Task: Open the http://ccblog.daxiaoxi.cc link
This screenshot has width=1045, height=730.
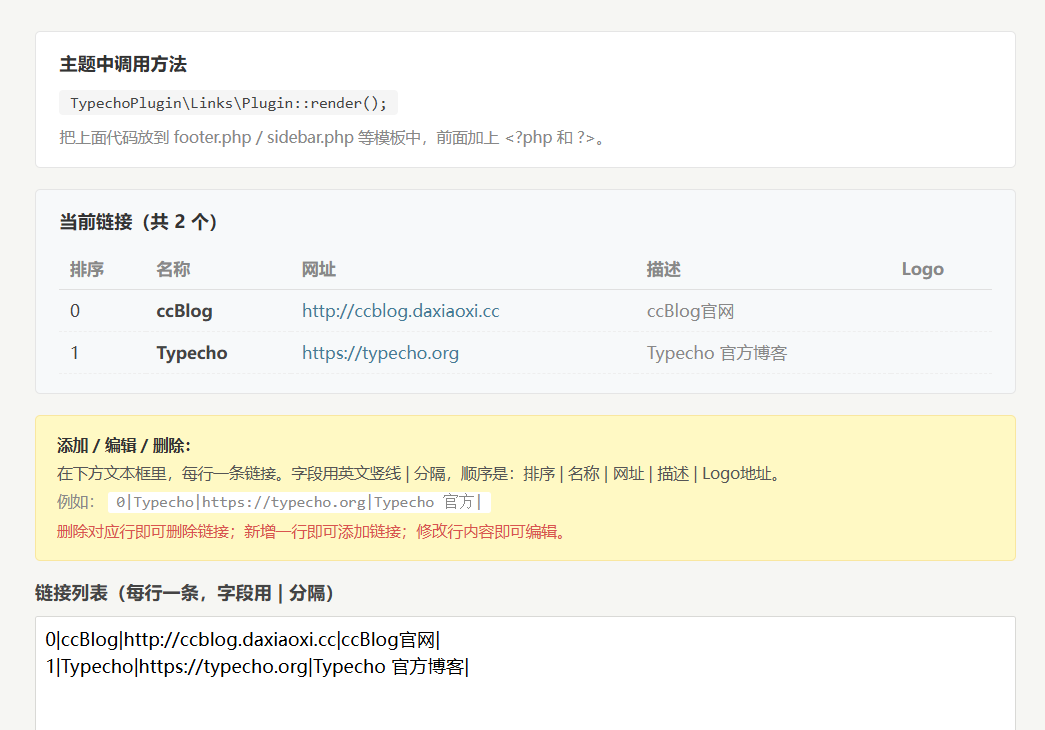Action: coord(401,311)
